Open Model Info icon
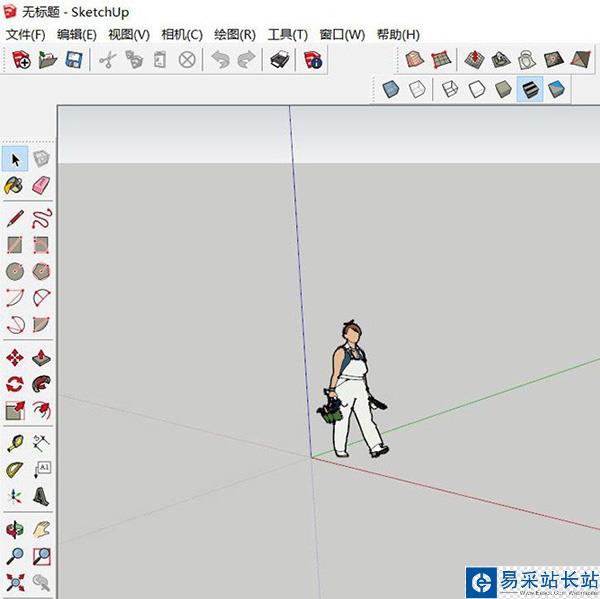This screenshot has width=600, height=599. point(313,60)
